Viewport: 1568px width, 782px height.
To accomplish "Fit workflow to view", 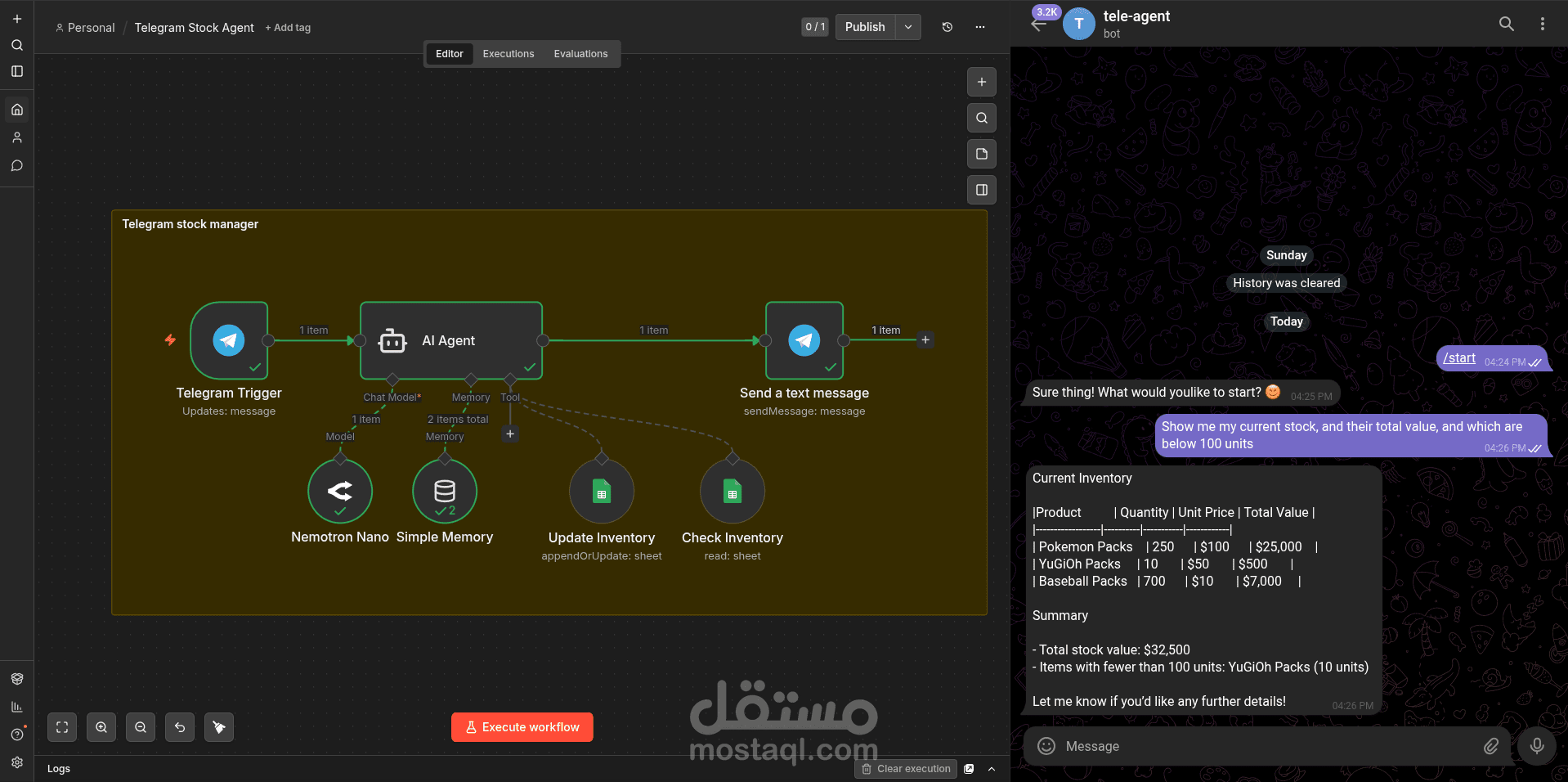I will click(x=62, y=727).
